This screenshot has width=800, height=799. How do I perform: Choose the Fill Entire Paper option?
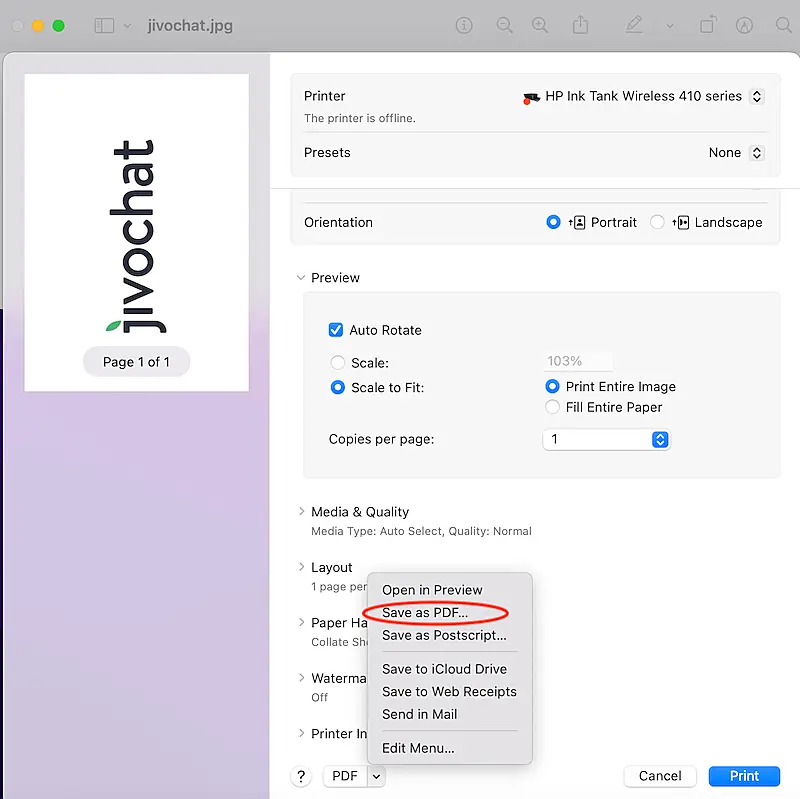point(552,407)
